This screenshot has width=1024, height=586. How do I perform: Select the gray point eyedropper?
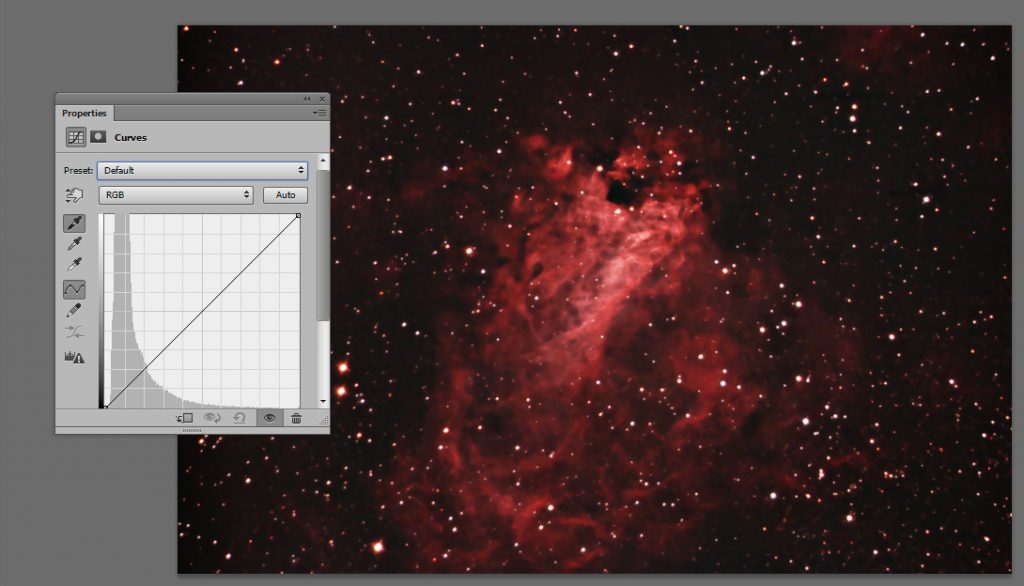point(74,244)
